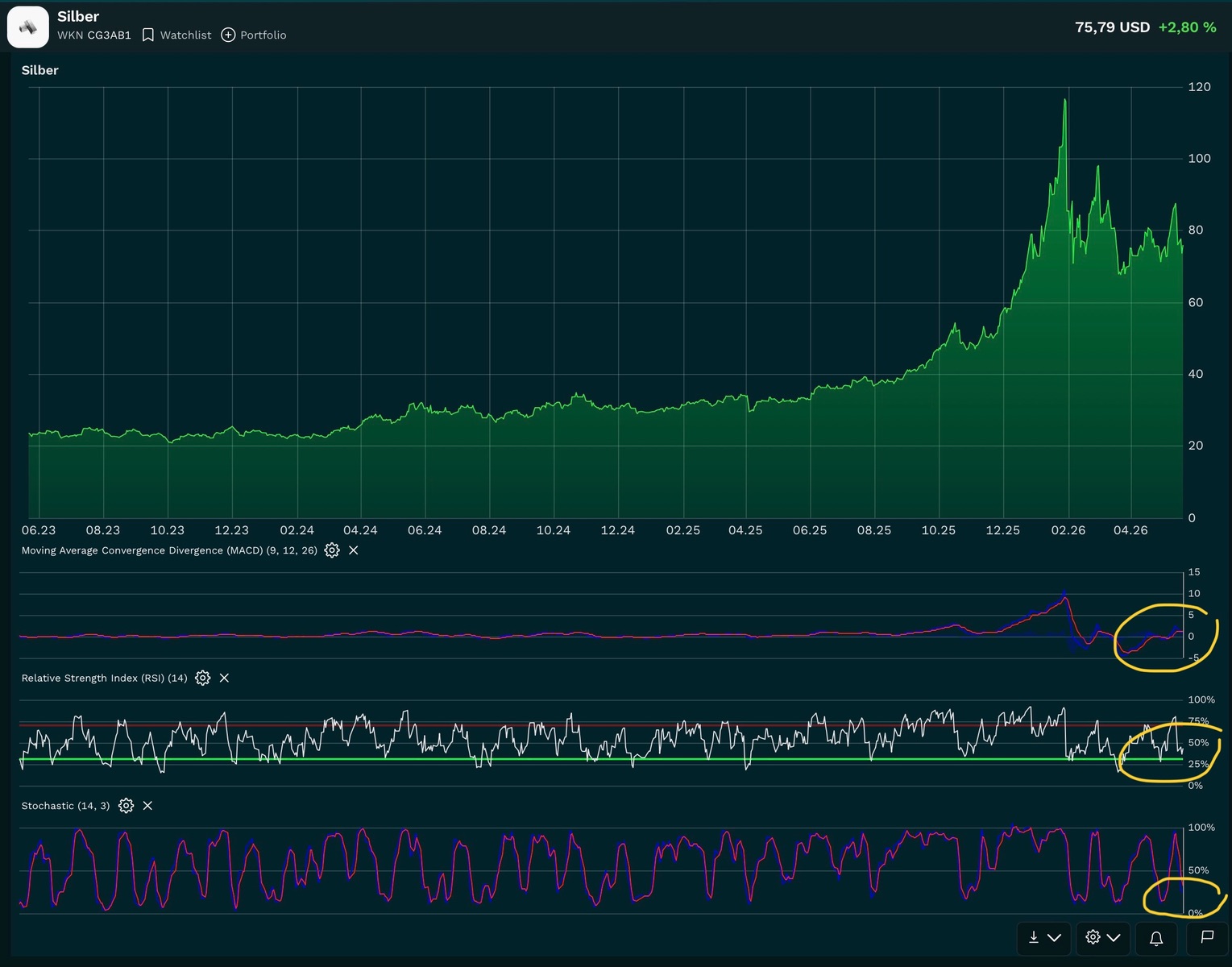
Task: Click the "08.23" date axis label
Action: click(x=103, y=530)
